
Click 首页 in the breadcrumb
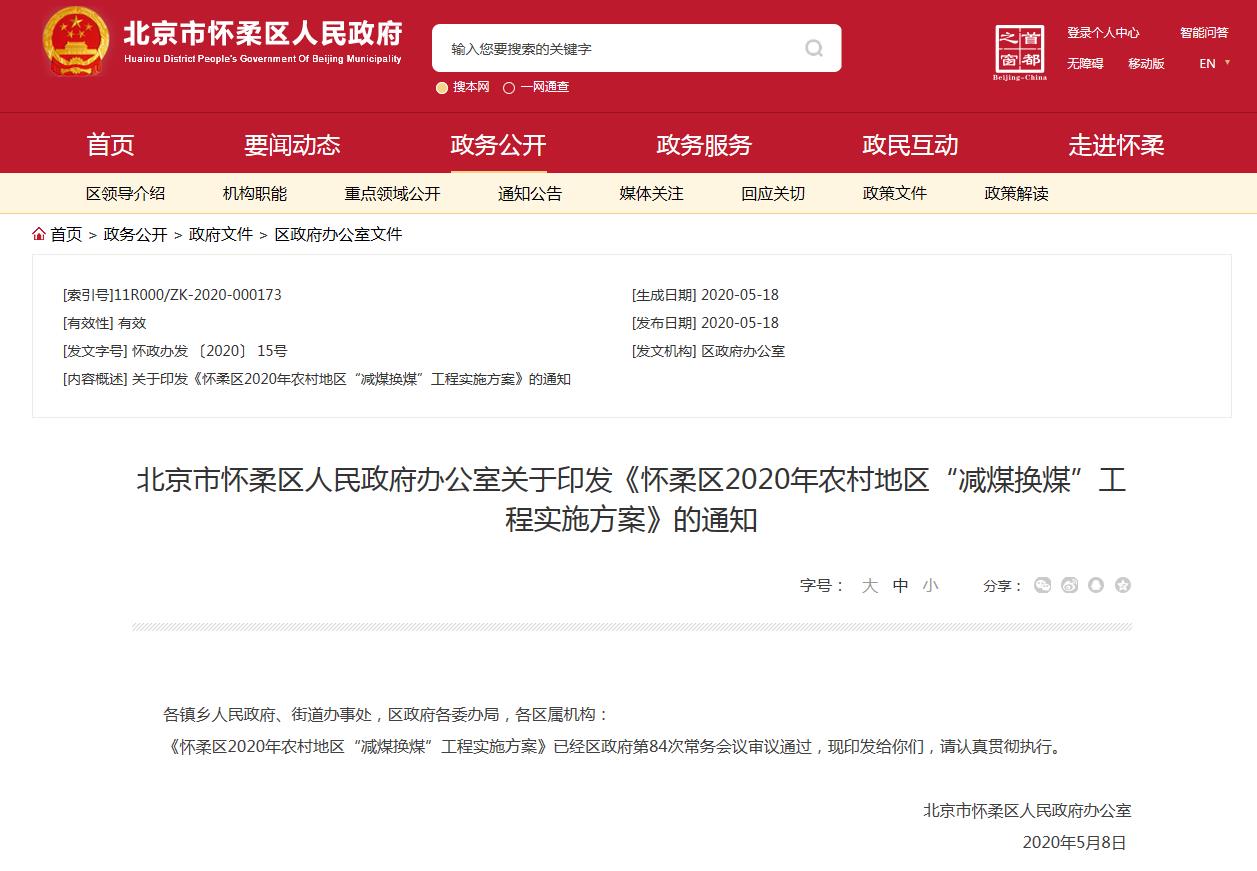(x=66, y=234)
